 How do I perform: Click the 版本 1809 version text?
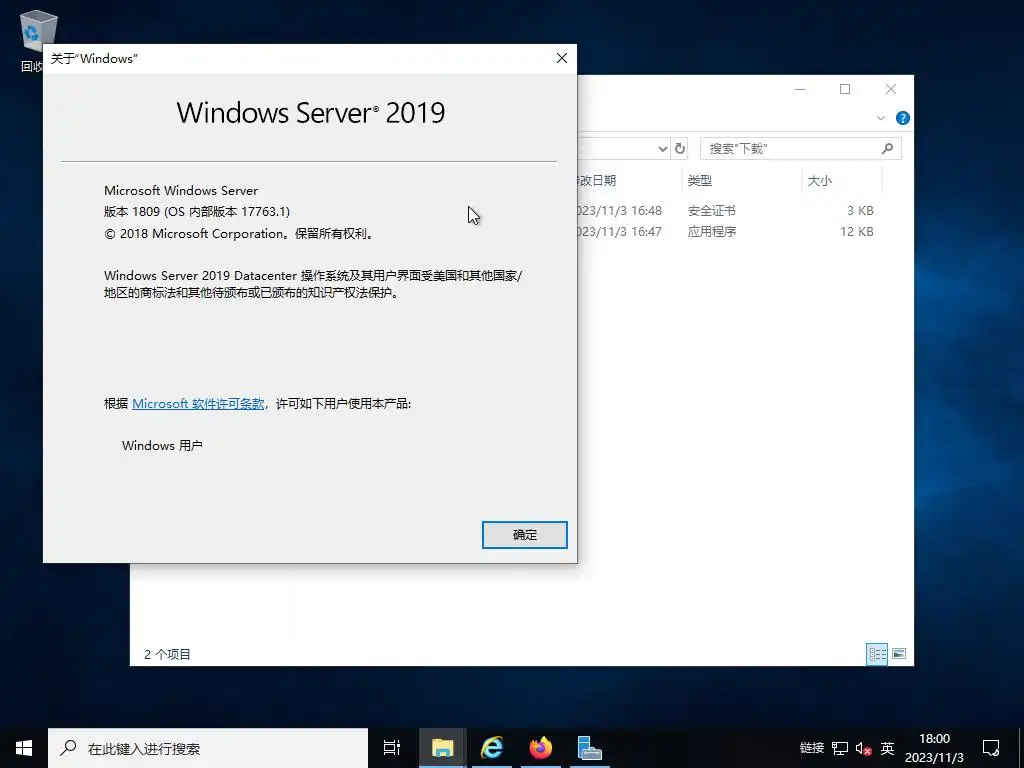[x=197, y=212]
